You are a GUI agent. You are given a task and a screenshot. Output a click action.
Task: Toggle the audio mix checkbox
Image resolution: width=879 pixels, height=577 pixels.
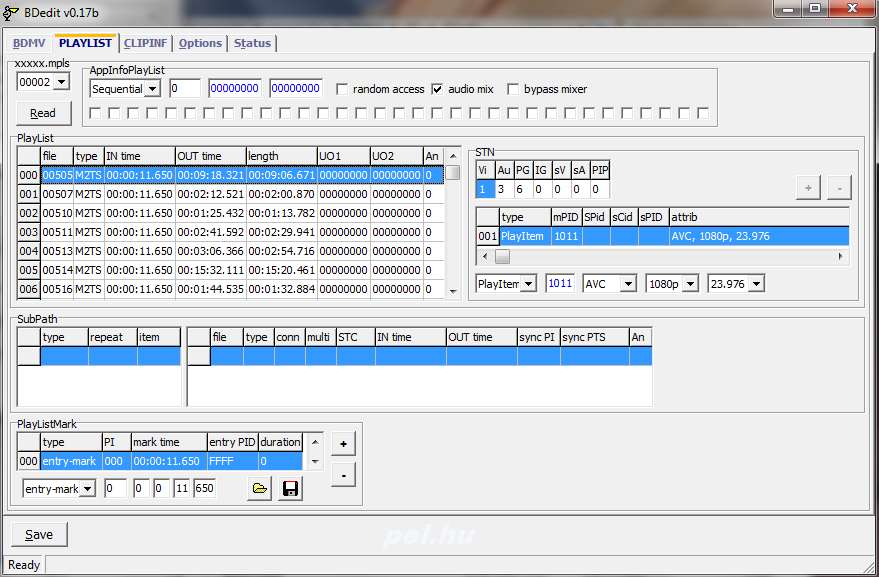[437, 89]
